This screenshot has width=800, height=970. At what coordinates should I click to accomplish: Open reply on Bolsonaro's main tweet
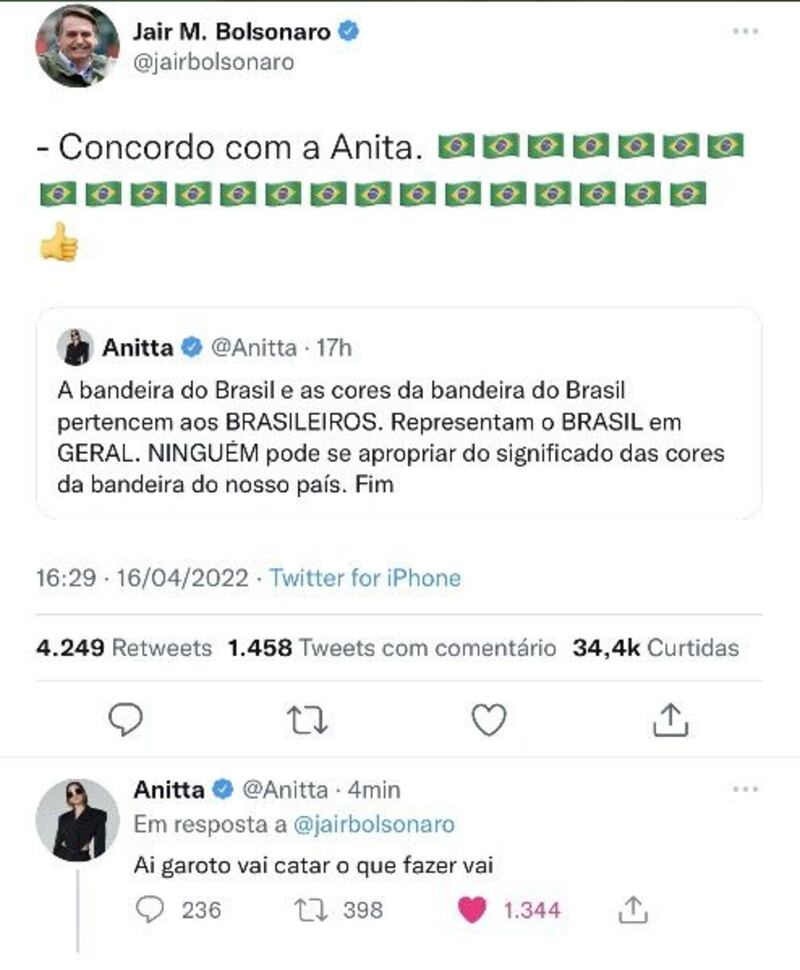tap(126, 719)
